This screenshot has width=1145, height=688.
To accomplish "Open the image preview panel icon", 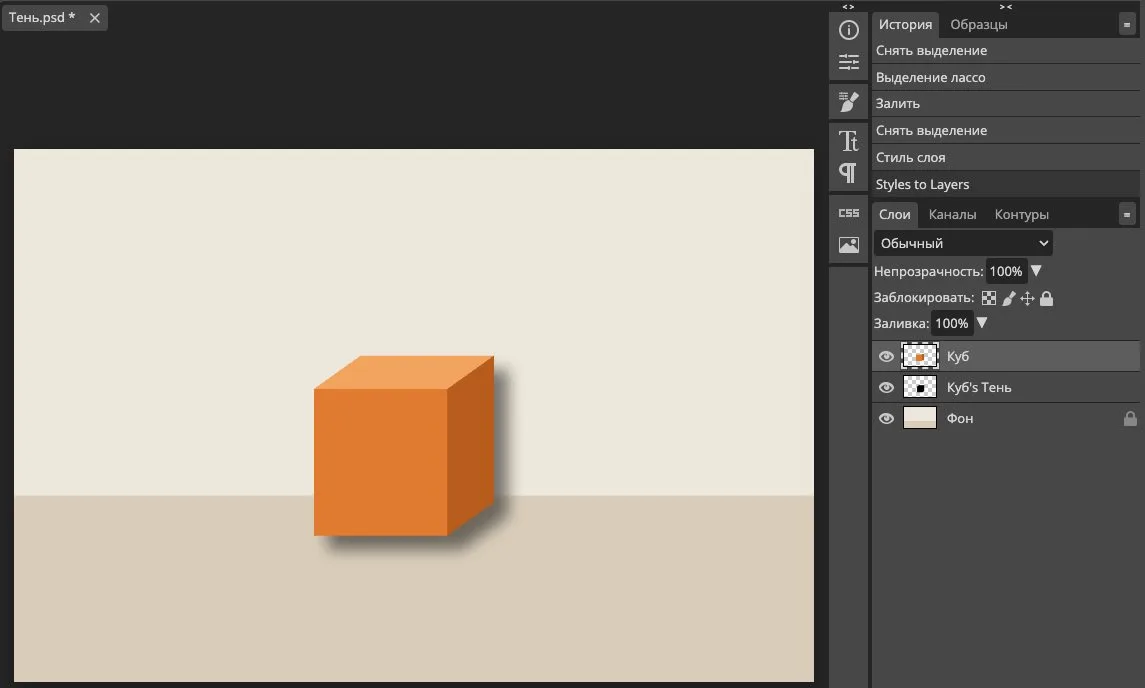I will point(849,245).
